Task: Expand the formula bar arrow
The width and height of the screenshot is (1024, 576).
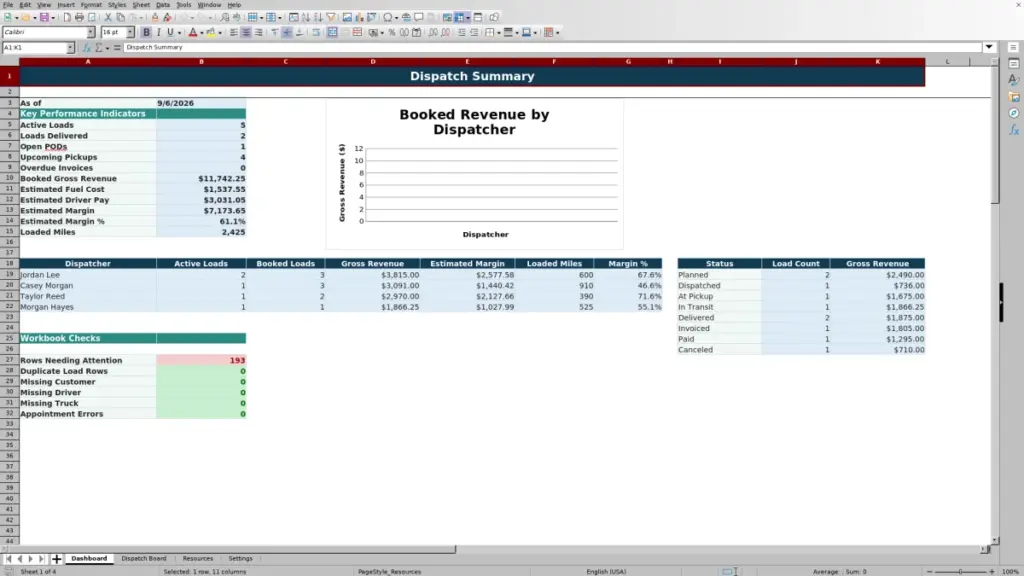Action: [x=989, y=47]
